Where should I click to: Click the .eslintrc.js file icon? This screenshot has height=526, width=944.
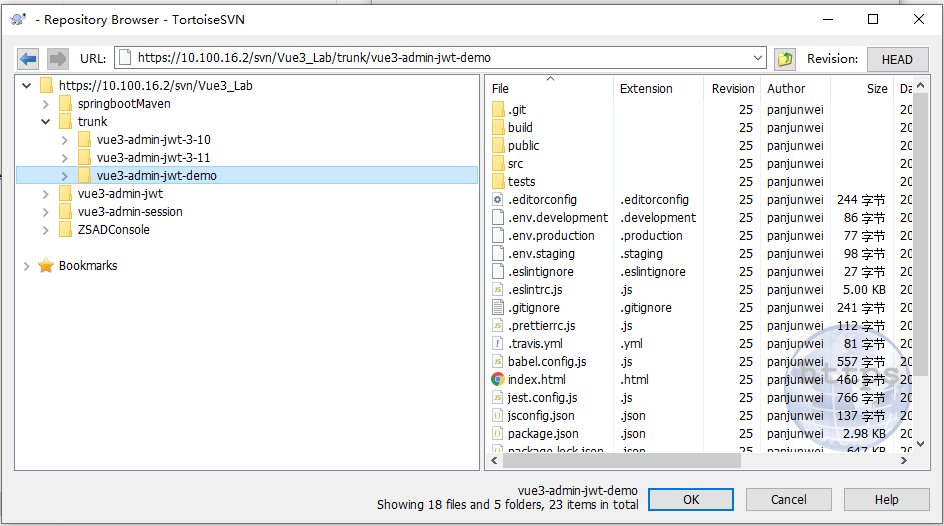click(x=497, y=289)
